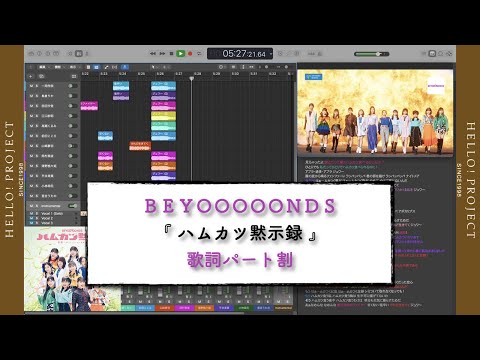Image resolution: width=480 pixels, height=360 pixels.
Task: Click the global tracks icon above track headers
Action: [x=74, y=76]
